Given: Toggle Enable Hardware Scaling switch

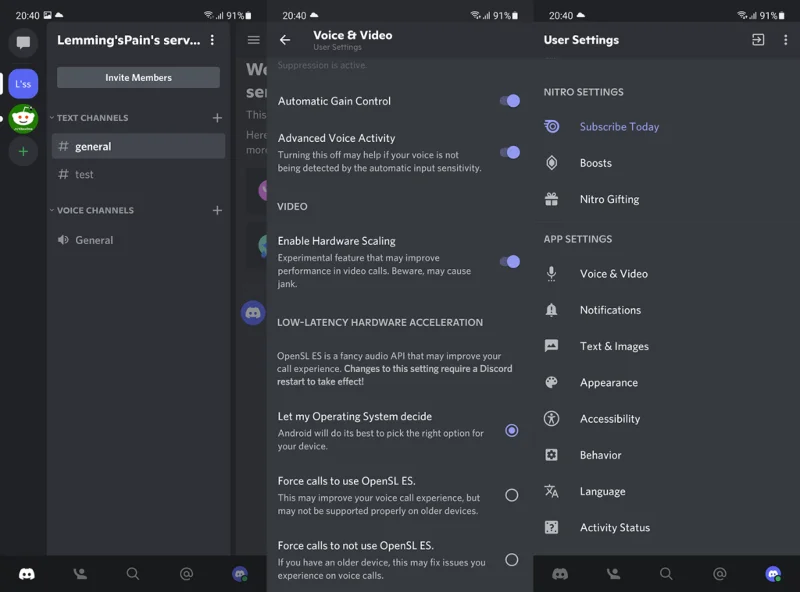Looking at the screenshot, I should [510, 262].
